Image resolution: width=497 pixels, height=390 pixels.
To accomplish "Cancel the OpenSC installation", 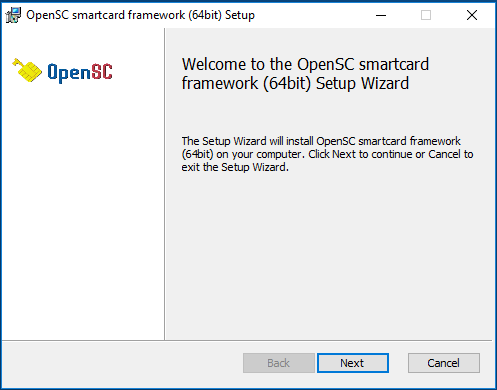I will [x=444, y=363].
